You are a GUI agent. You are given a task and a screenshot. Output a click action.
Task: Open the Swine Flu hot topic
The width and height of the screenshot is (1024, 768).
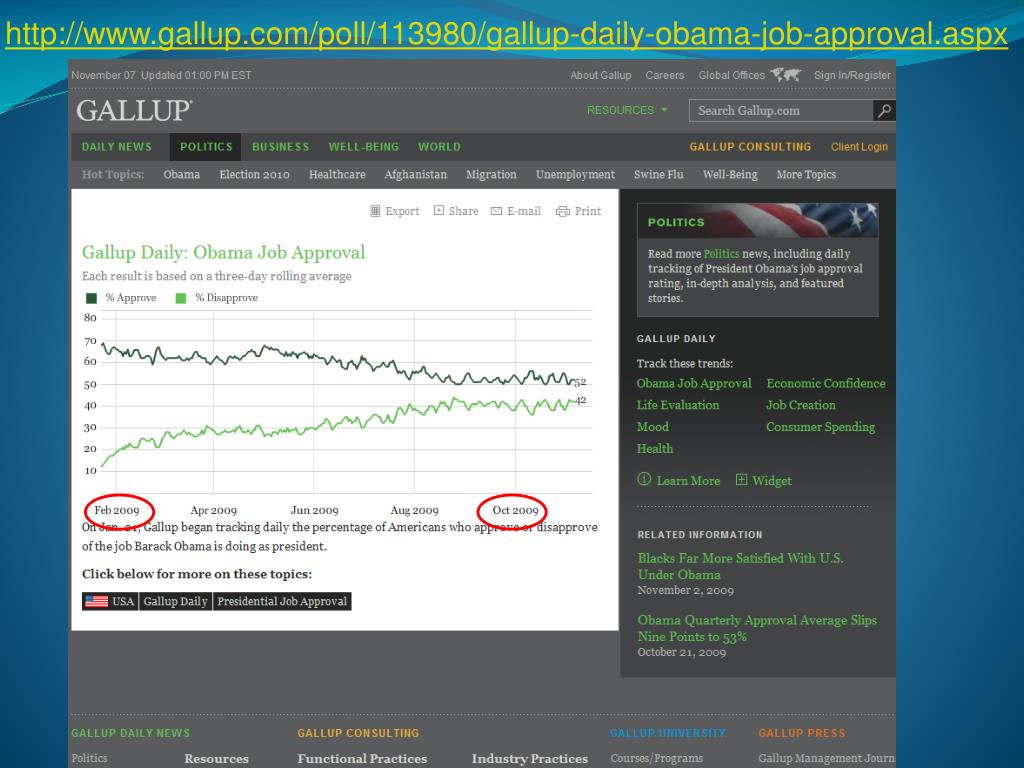[659, 174]
